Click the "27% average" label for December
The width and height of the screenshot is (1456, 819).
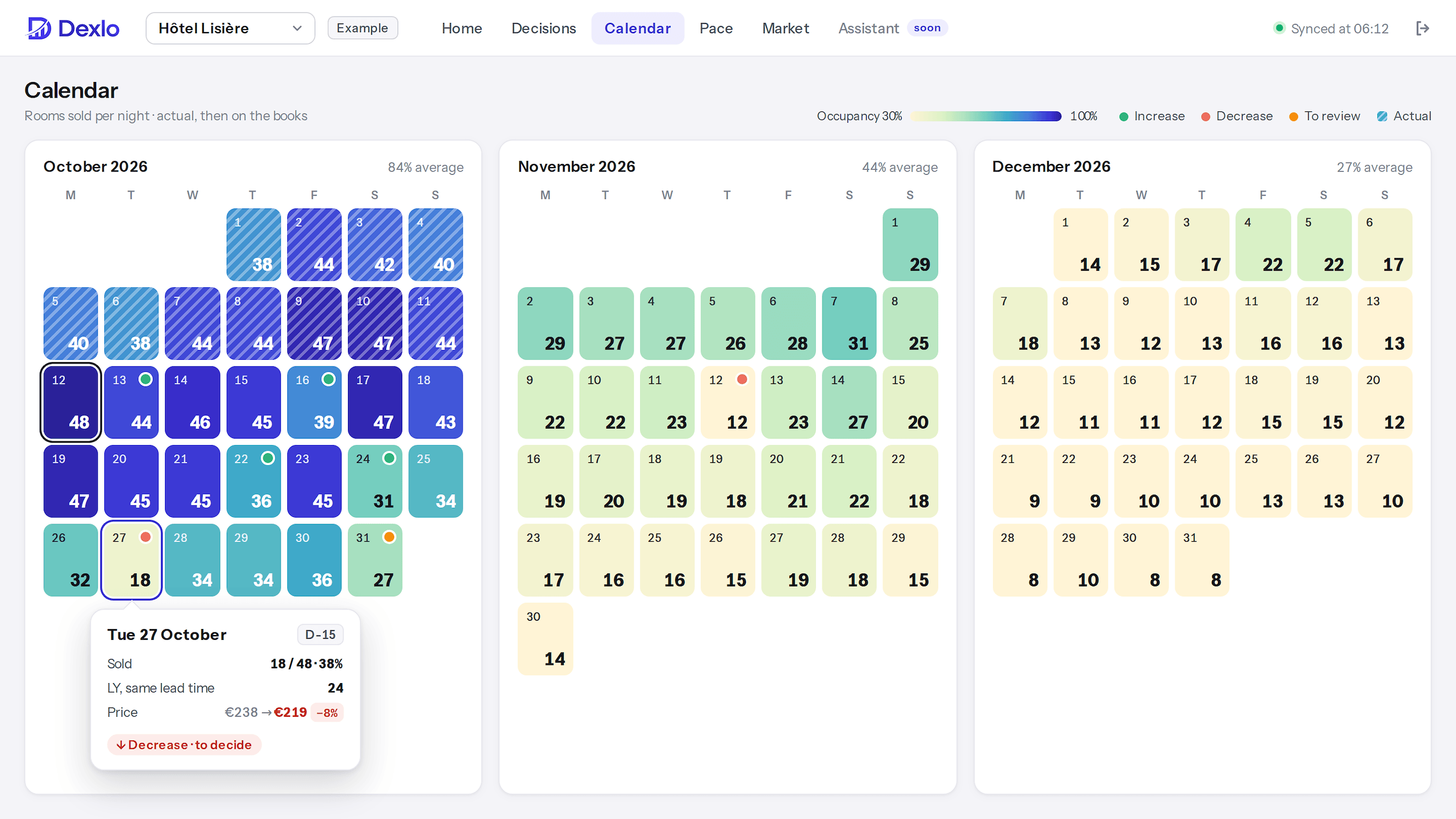[1375, 167]
